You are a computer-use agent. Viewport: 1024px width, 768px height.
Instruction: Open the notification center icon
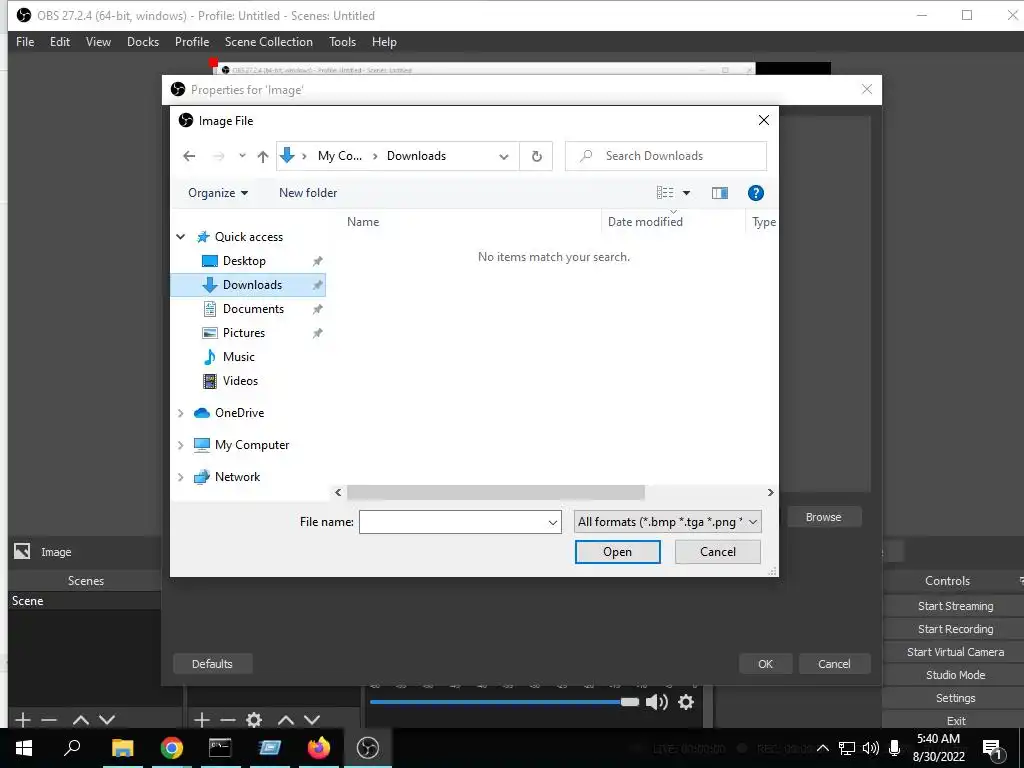point(993,748)
